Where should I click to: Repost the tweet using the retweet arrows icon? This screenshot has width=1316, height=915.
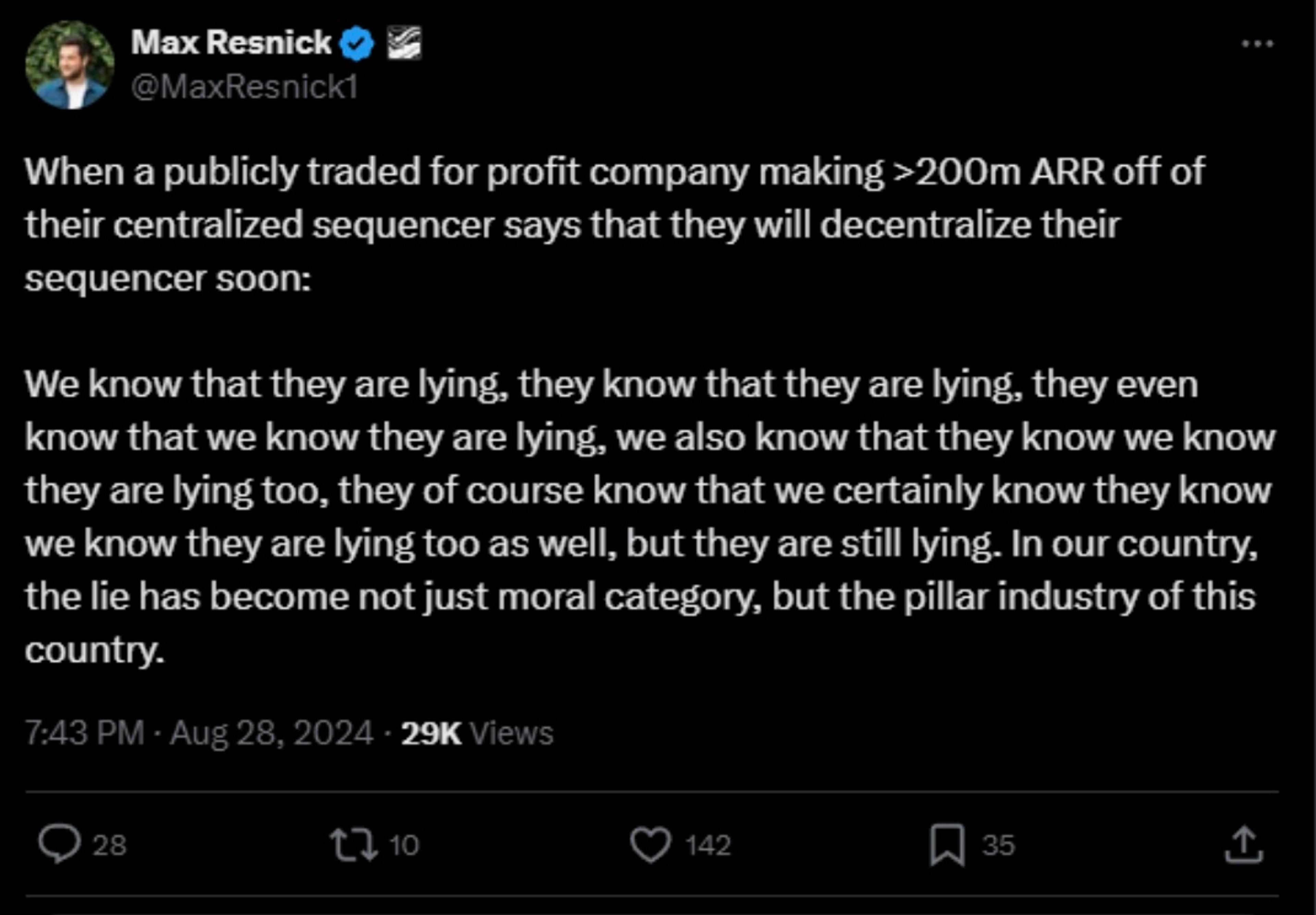pyautogui.click(x=354, y=844)
